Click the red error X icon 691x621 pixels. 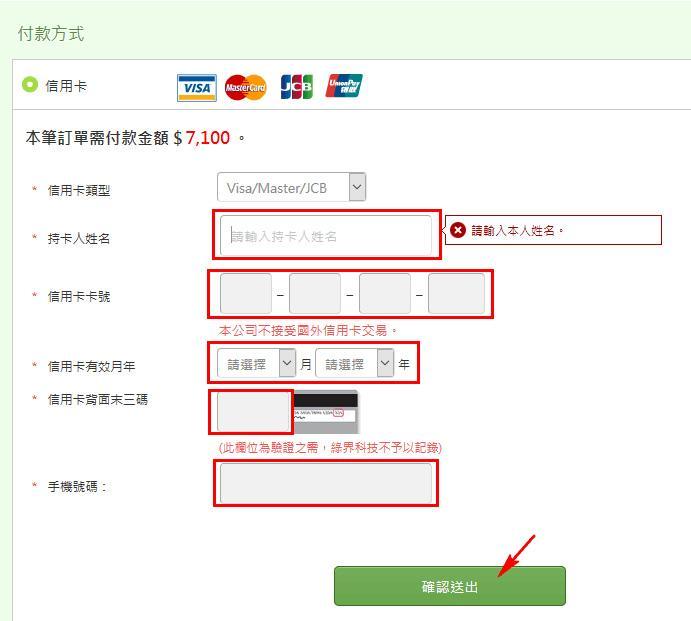click(458, 230)
